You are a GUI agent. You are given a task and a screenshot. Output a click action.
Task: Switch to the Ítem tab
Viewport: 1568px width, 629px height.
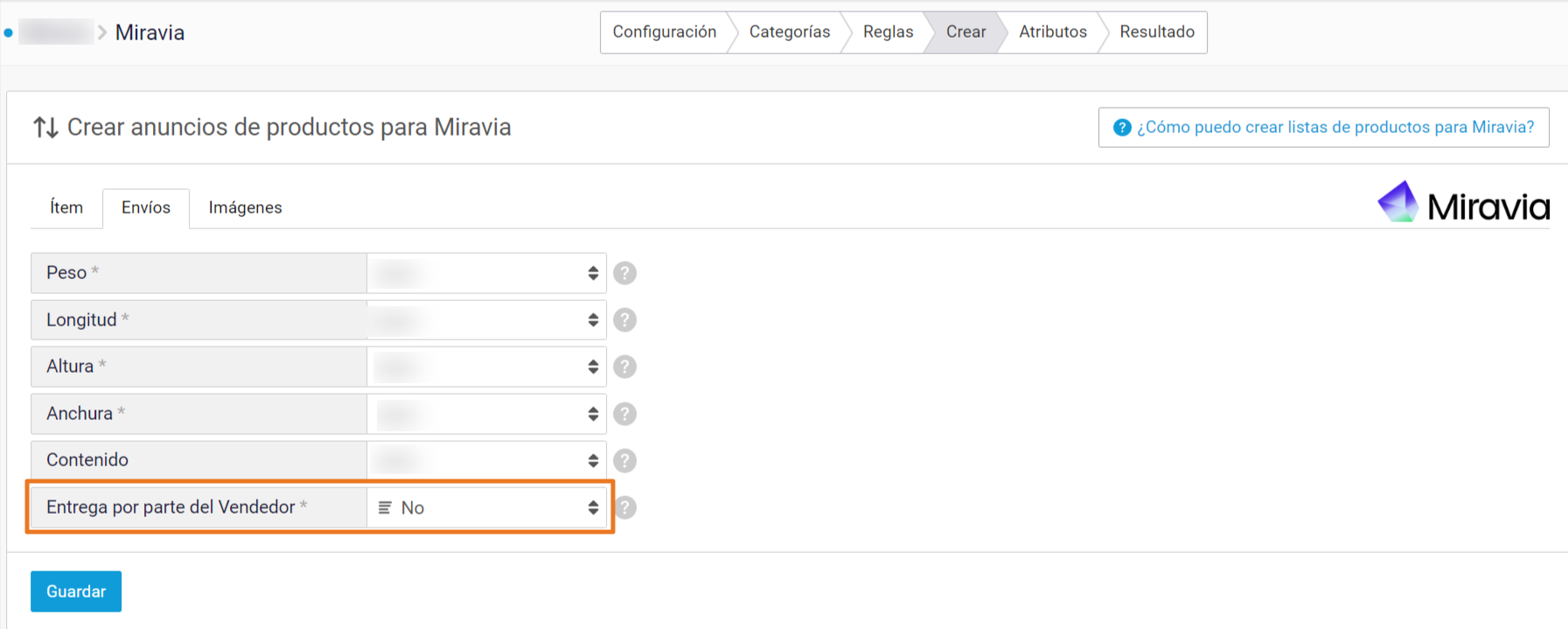[66, 208]
